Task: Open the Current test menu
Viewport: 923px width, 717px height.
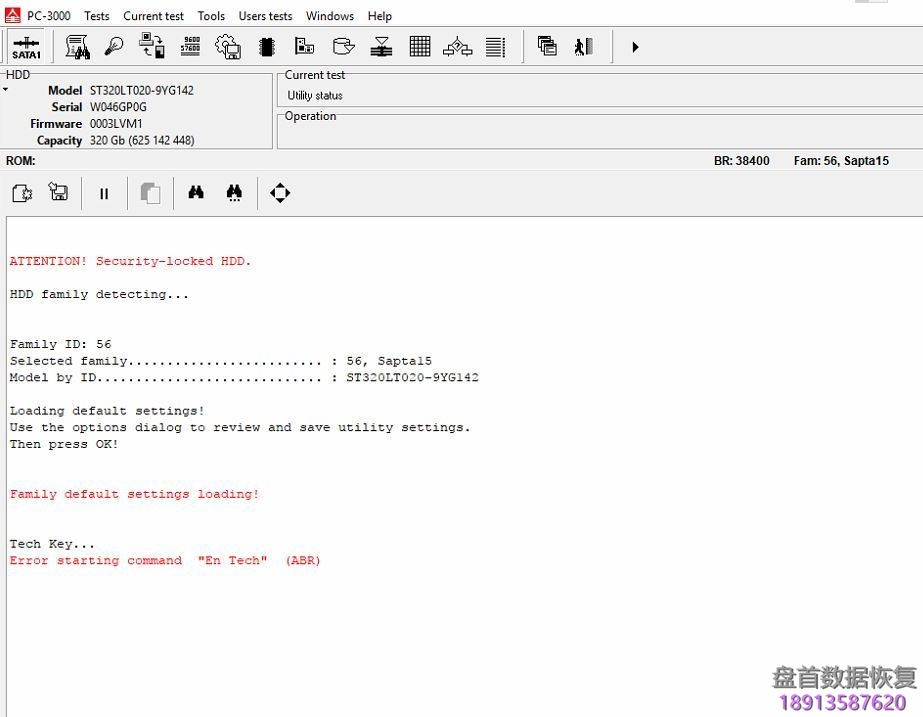Action: [153, 15]
